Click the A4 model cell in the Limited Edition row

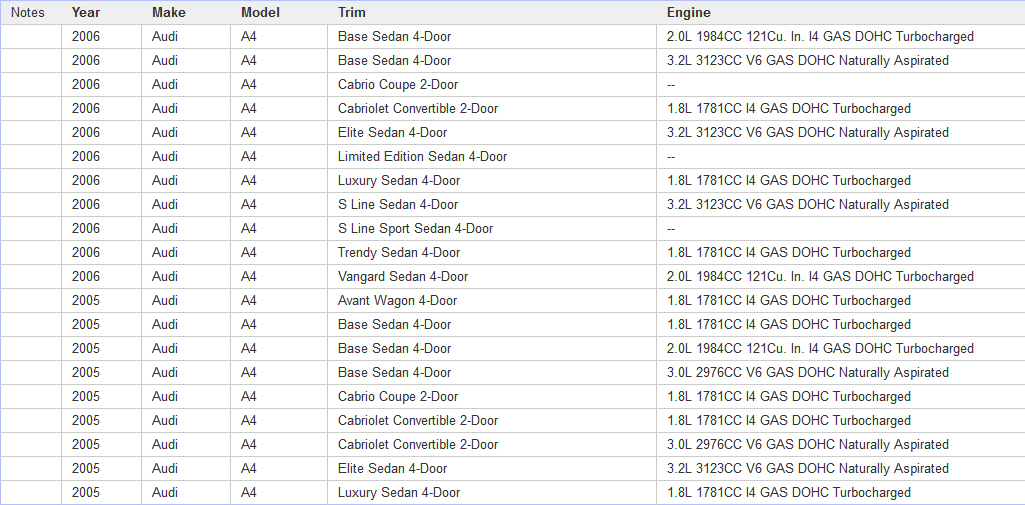pyautogui.click(x=249, y=157)
